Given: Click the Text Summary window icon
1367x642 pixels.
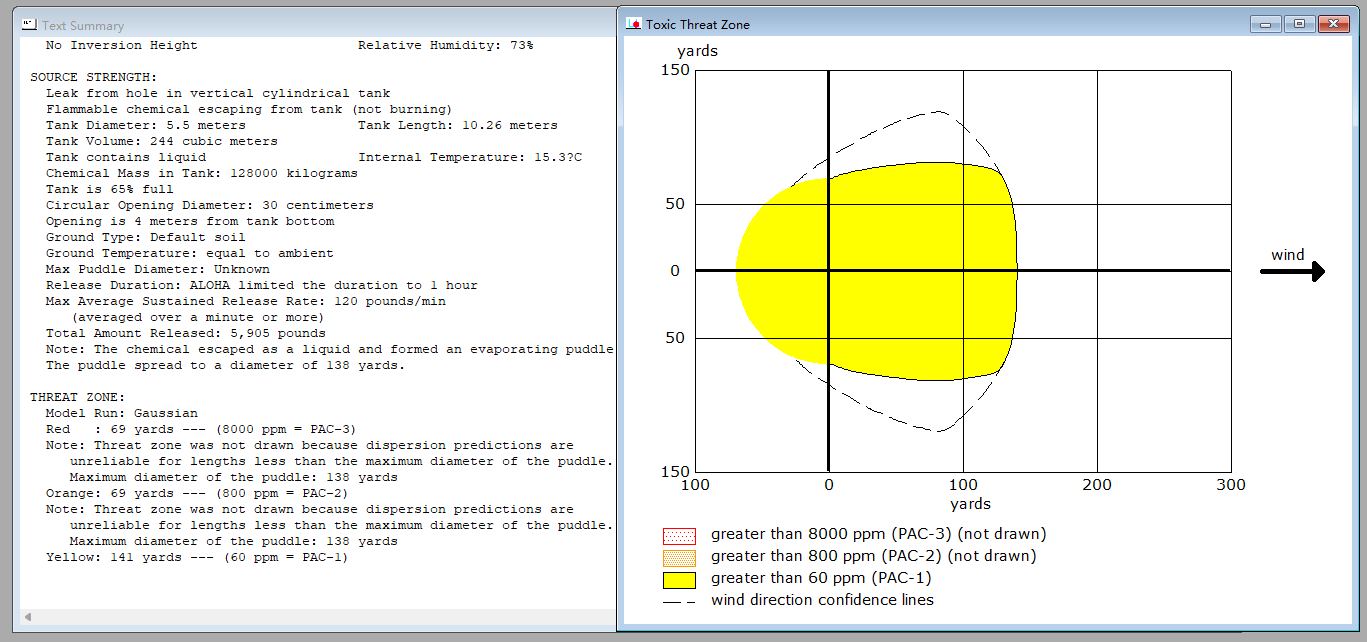Looking at the screenshot, I should point(29,25).
